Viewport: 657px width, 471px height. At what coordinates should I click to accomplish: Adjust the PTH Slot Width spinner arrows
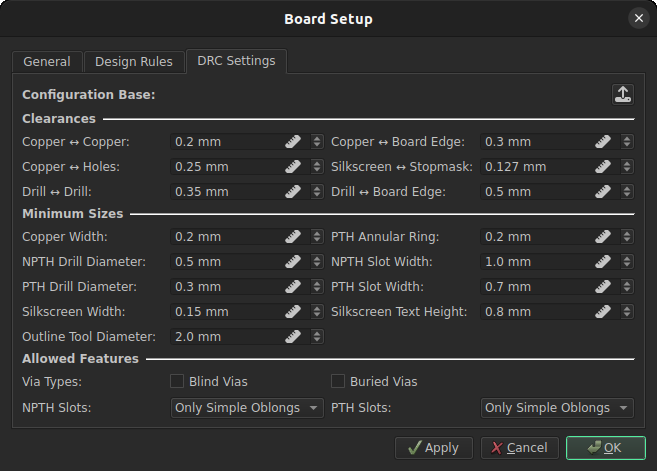pyautogui.click(x=627, y=287)
